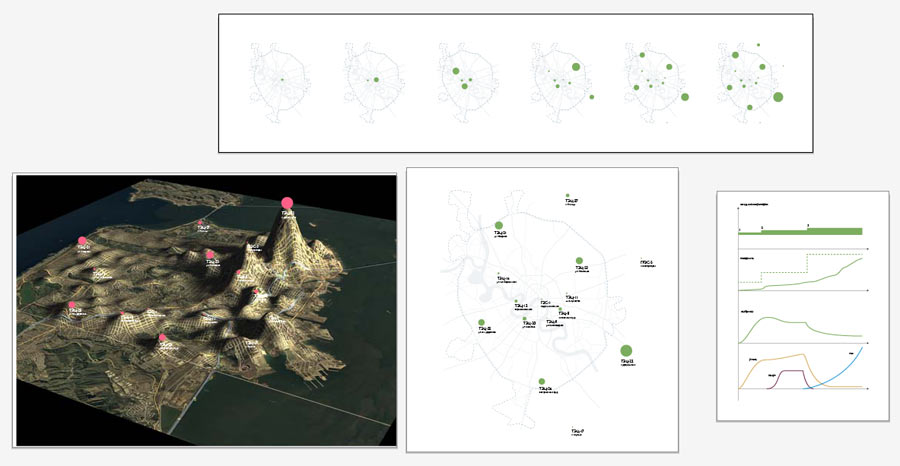
Task: Click the largest pink marker on the tallest peak
Action: 287,202
